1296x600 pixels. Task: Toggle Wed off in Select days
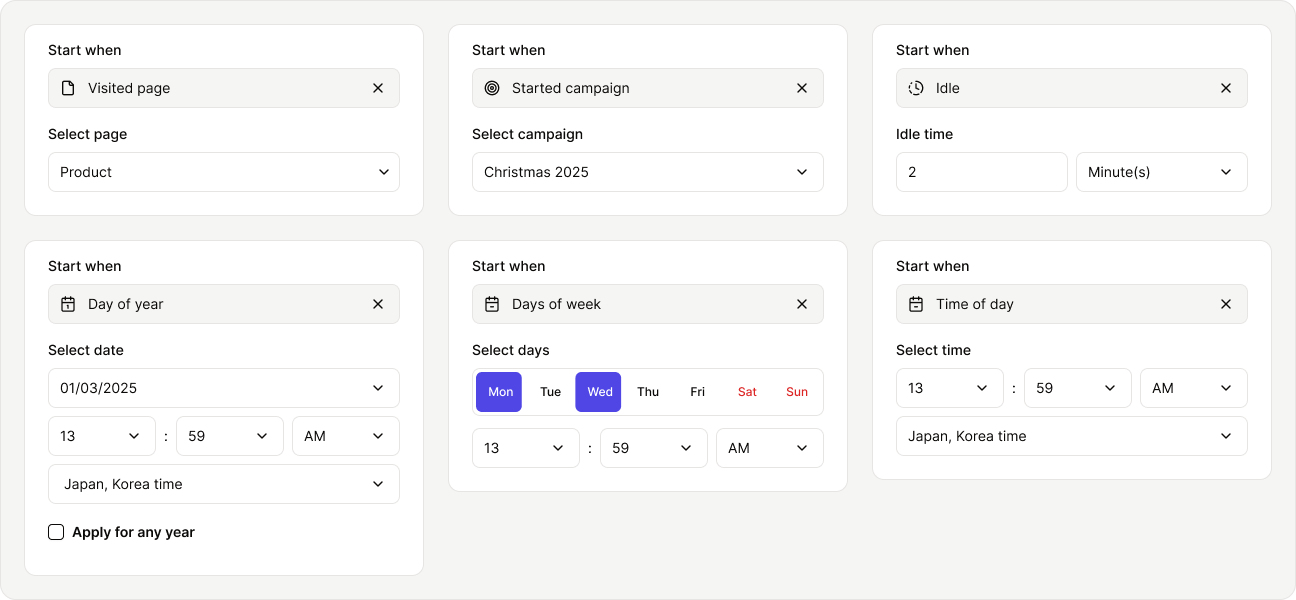click(598, 392)
